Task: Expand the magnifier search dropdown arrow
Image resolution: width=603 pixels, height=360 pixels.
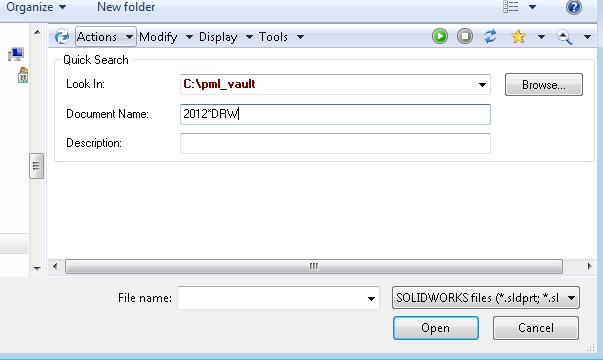Action: point(587,37)
